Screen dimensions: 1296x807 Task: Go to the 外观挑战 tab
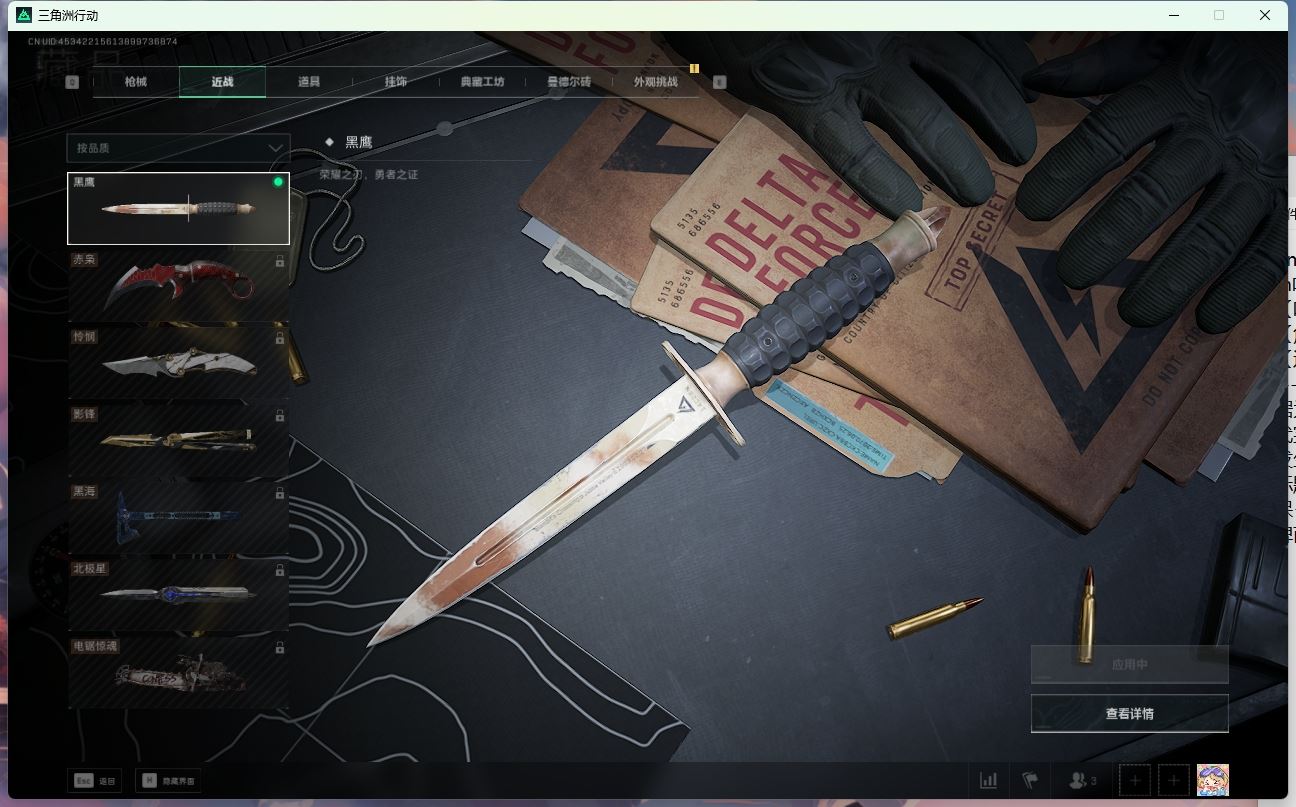pyautogui.click(x=655, y=82)
